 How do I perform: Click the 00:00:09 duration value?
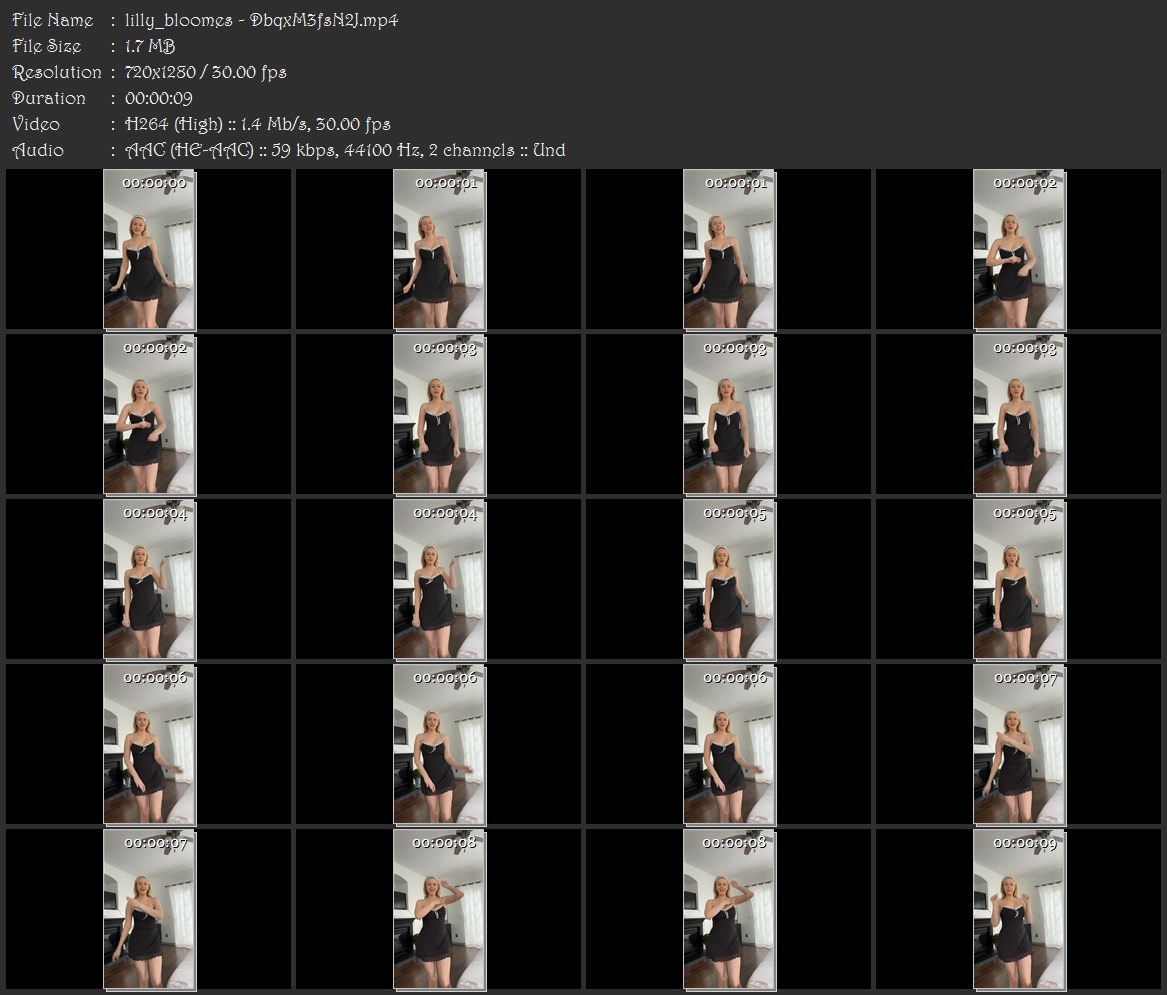coord(159,98)
